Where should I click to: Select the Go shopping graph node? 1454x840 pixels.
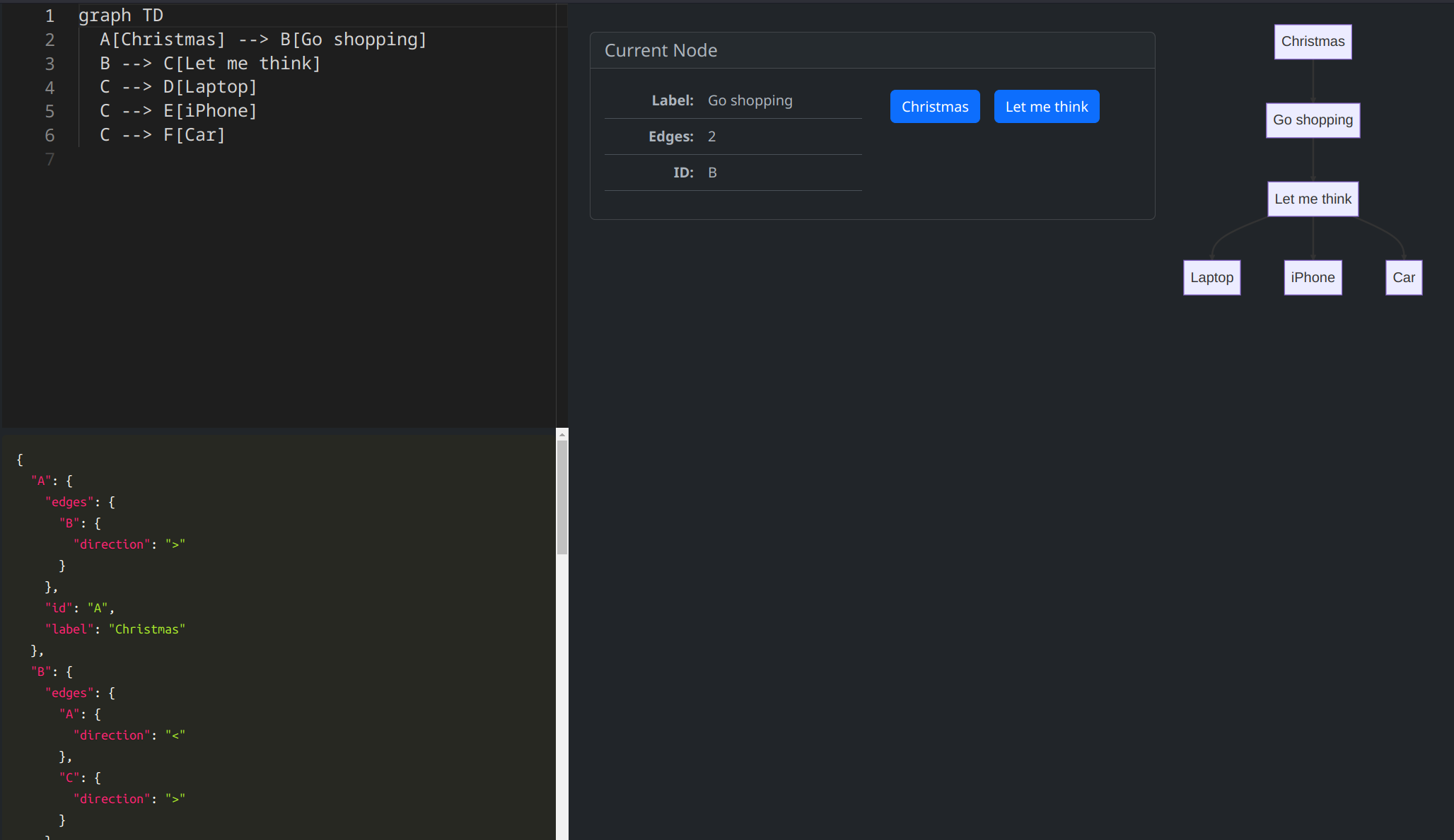click(1313, 120)
